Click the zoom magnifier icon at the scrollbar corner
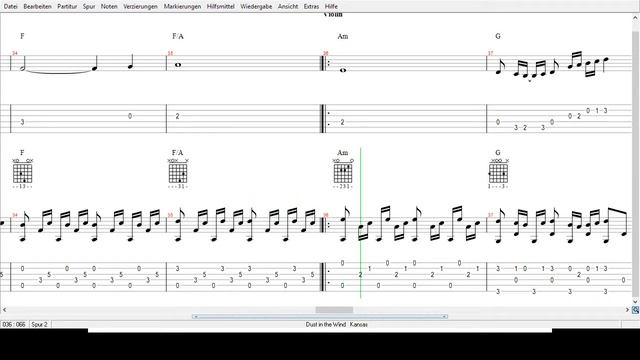The width and height of the screenshot is (640, 360). click(636, 310)
